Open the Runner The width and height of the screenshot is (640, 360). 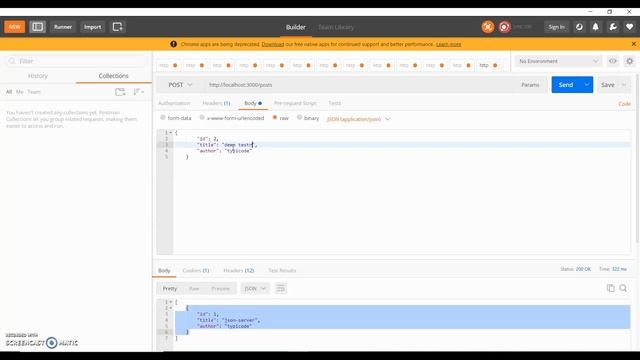click(x=63, y=27)
